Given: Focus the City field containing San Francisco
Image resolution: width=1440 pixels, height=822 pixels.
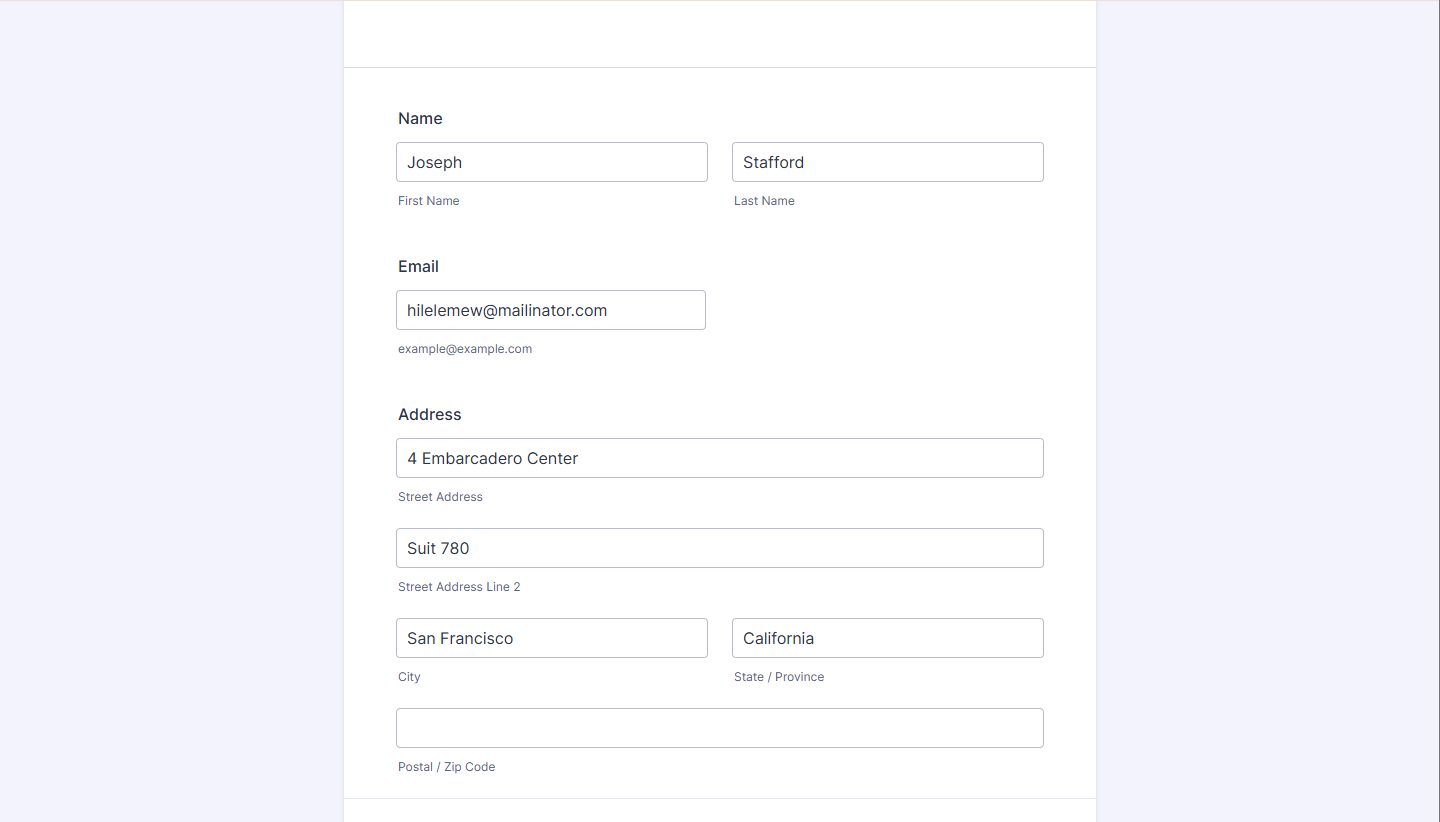Looking at the screenshot, I should click(x=551, y=638).
